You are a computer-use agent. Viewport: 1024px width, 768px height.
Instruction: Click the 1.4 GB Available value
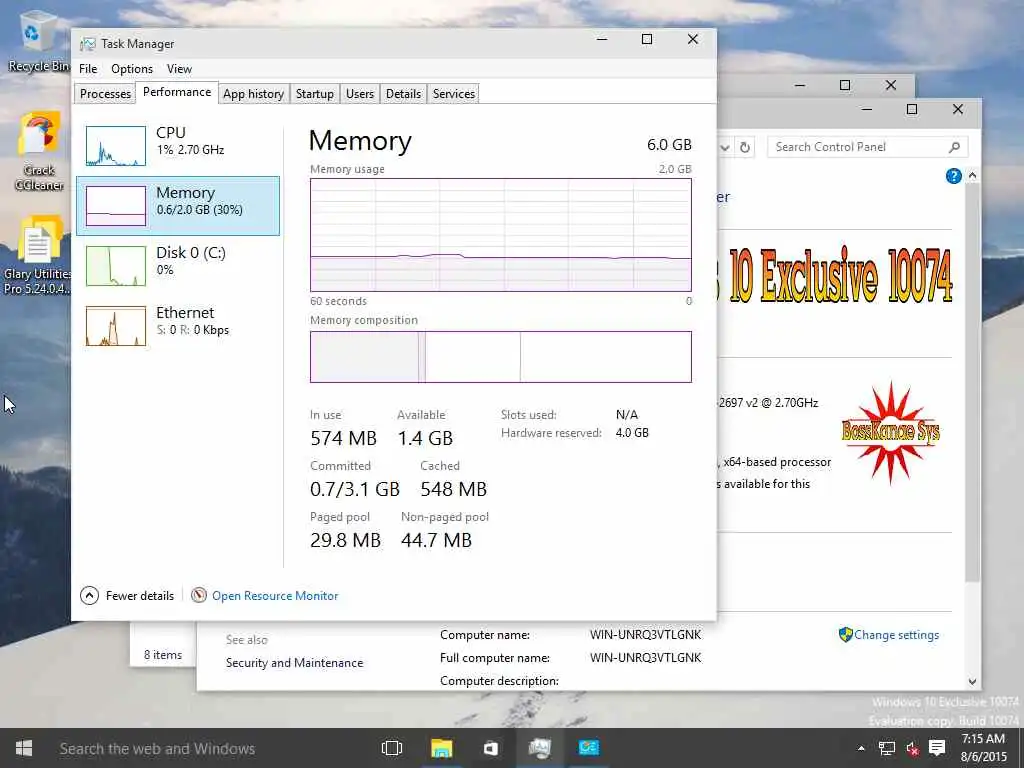tap(425, 438)
